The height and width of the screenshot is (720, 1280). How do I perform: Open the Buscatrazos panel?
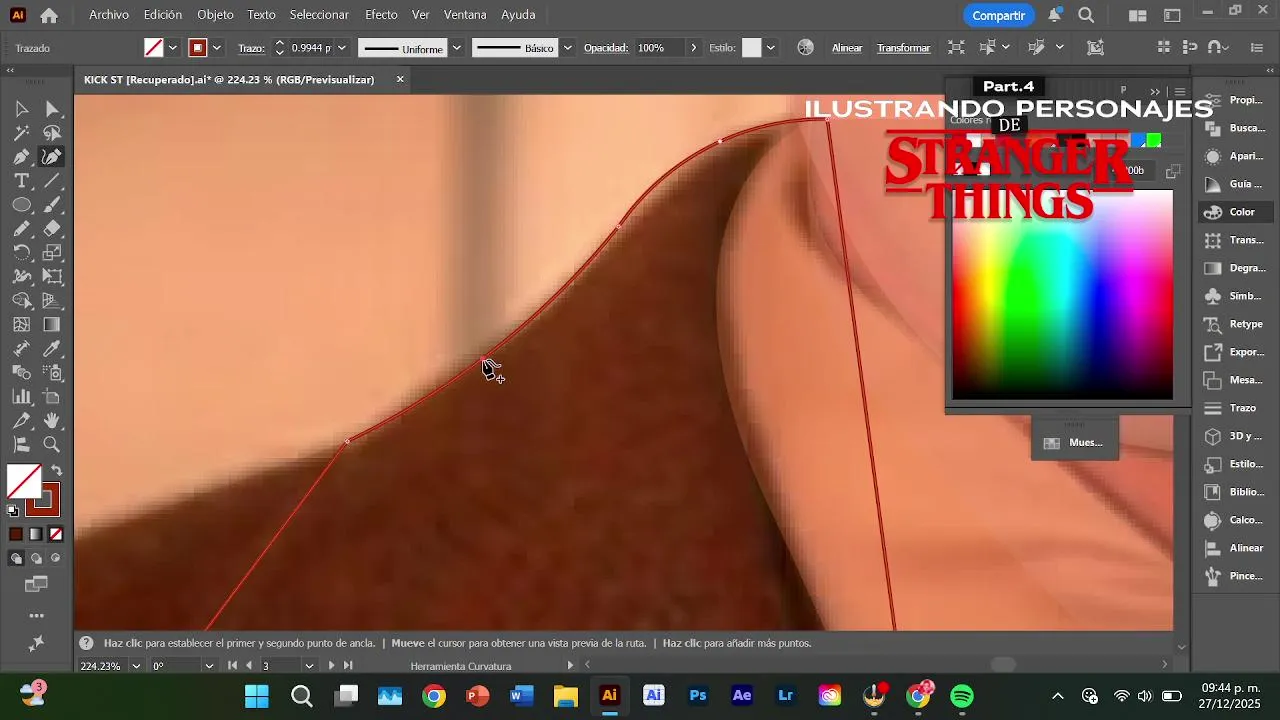pos(1234,128)
